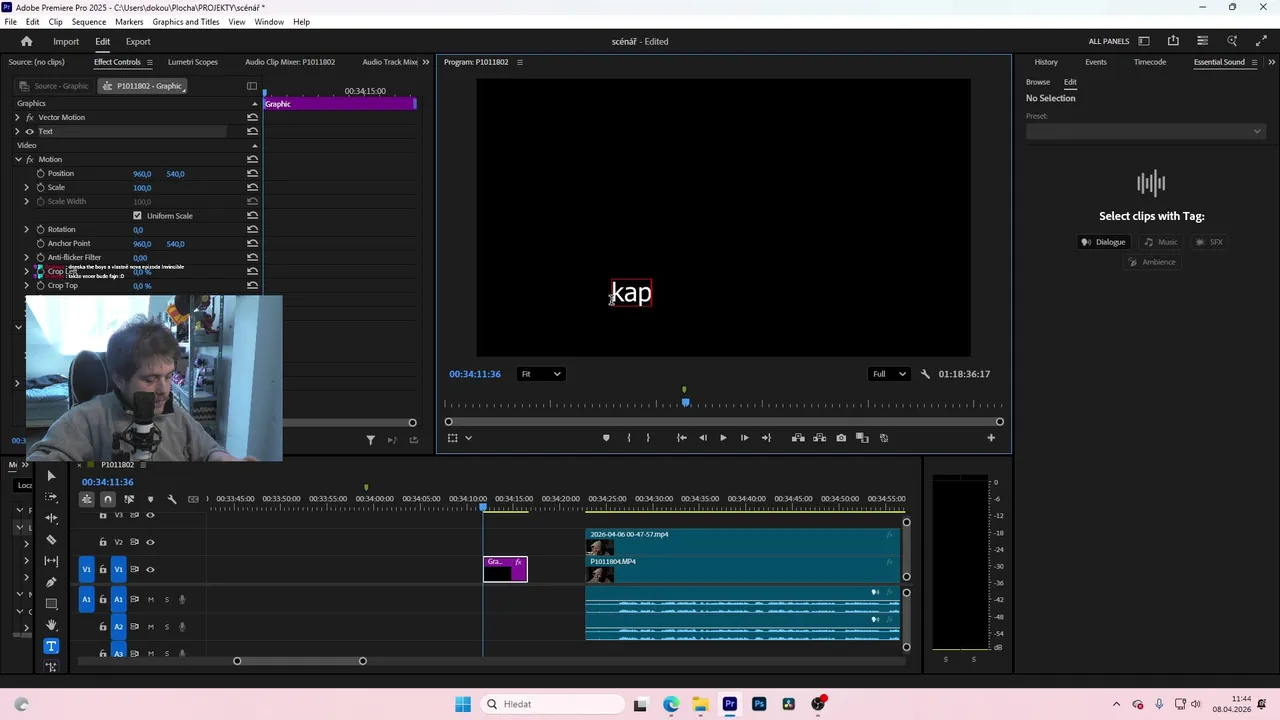
Task: Switch to Lumetri Scopes tab
Action: point(193,62)
